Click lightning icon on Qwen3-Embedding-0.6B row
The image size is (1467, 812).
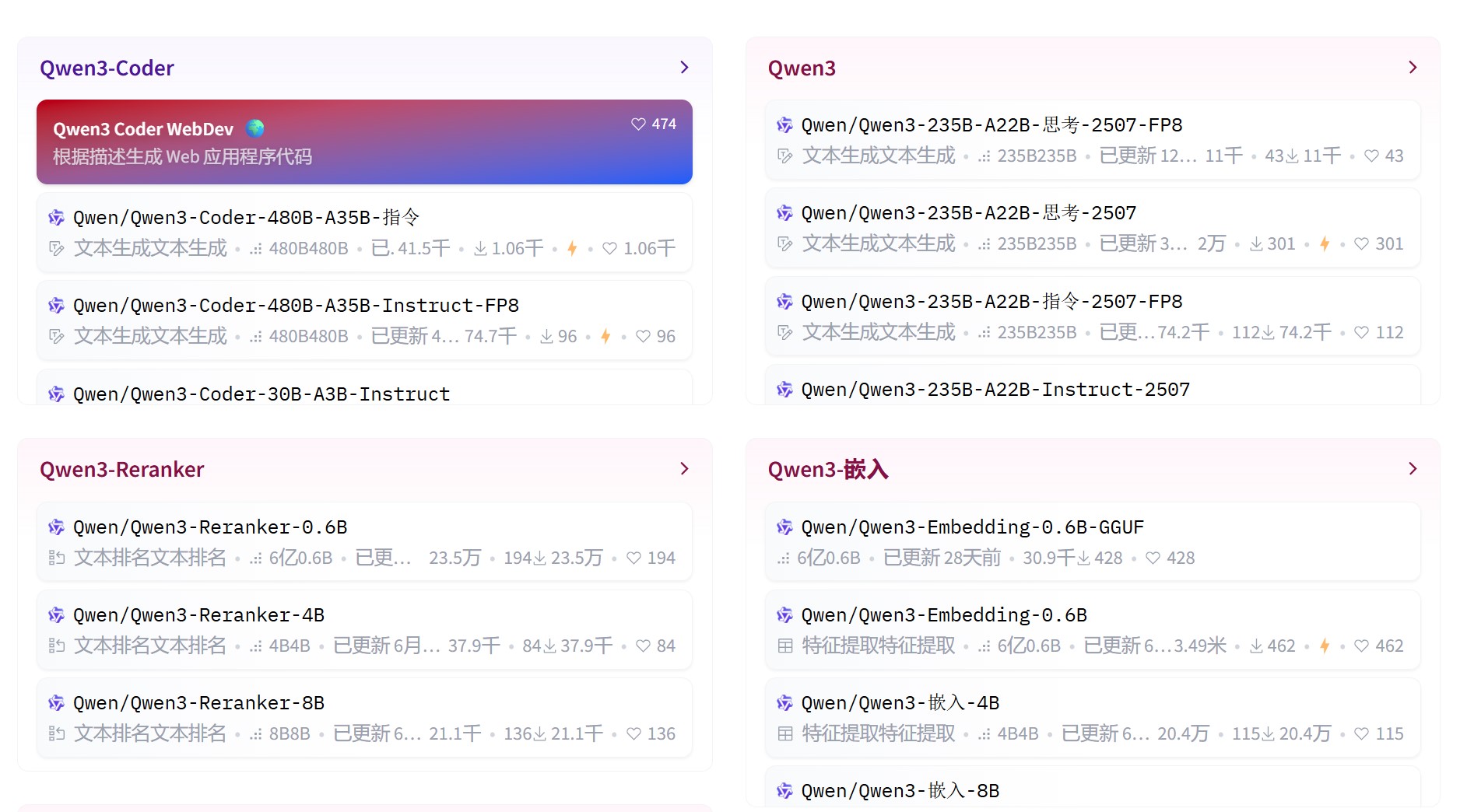[1325, 646]
